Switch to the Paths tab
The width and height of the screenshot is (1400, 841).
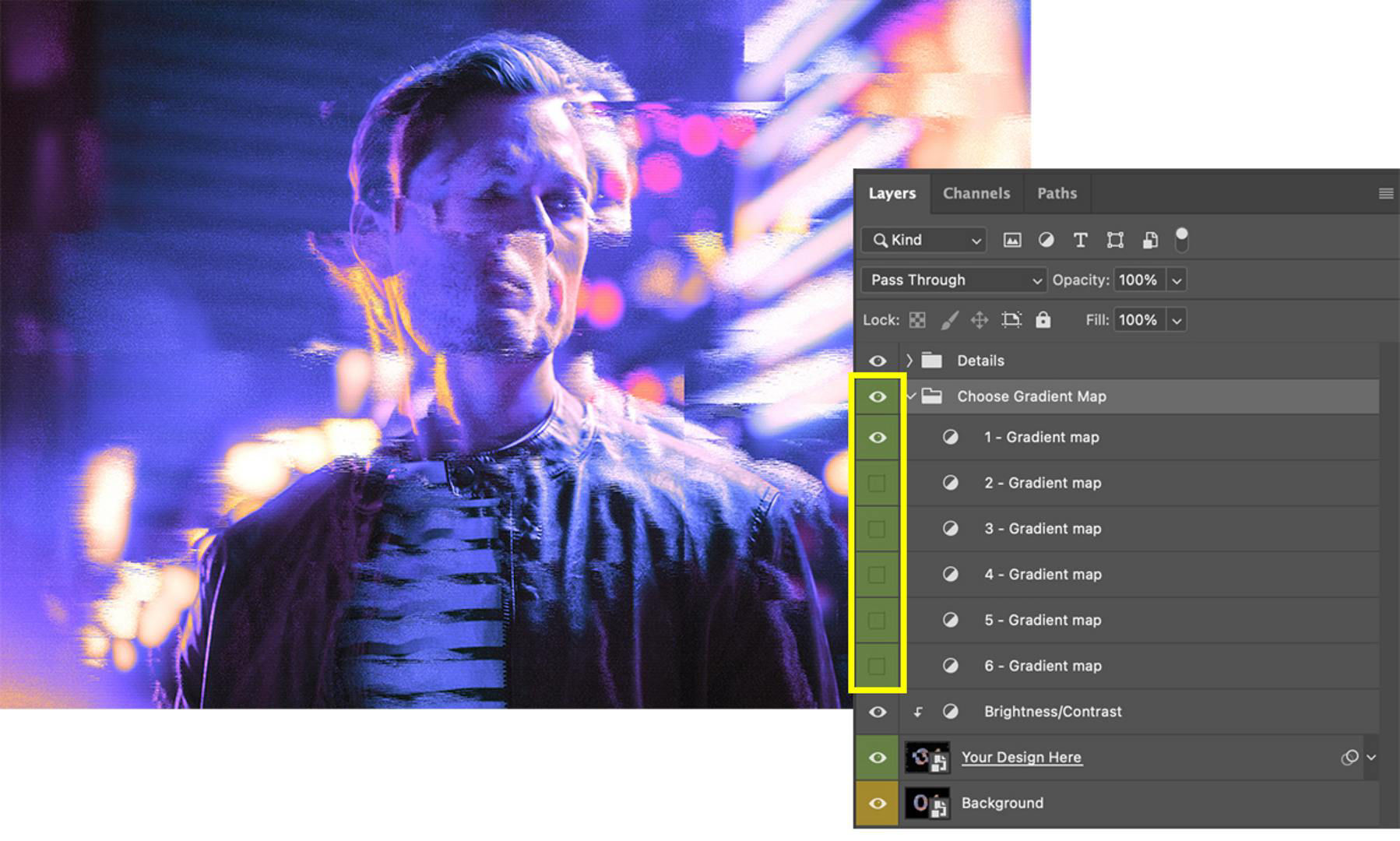[1057, 193]
